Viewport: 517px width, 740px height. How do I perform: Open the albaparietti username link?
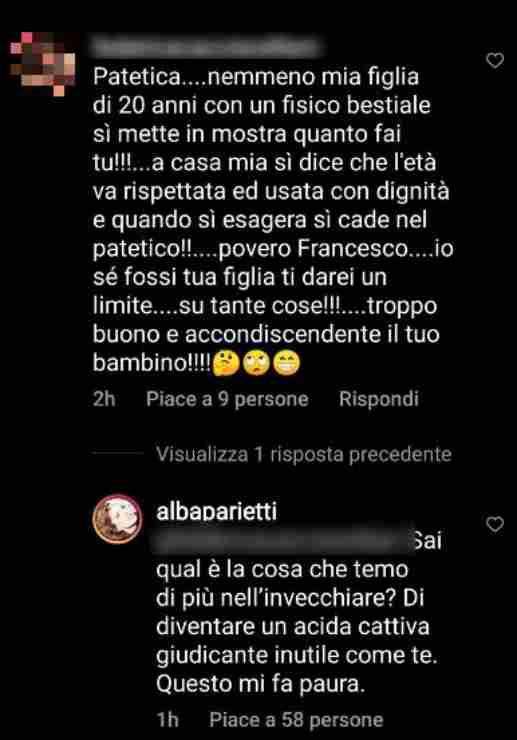[217, 512]
